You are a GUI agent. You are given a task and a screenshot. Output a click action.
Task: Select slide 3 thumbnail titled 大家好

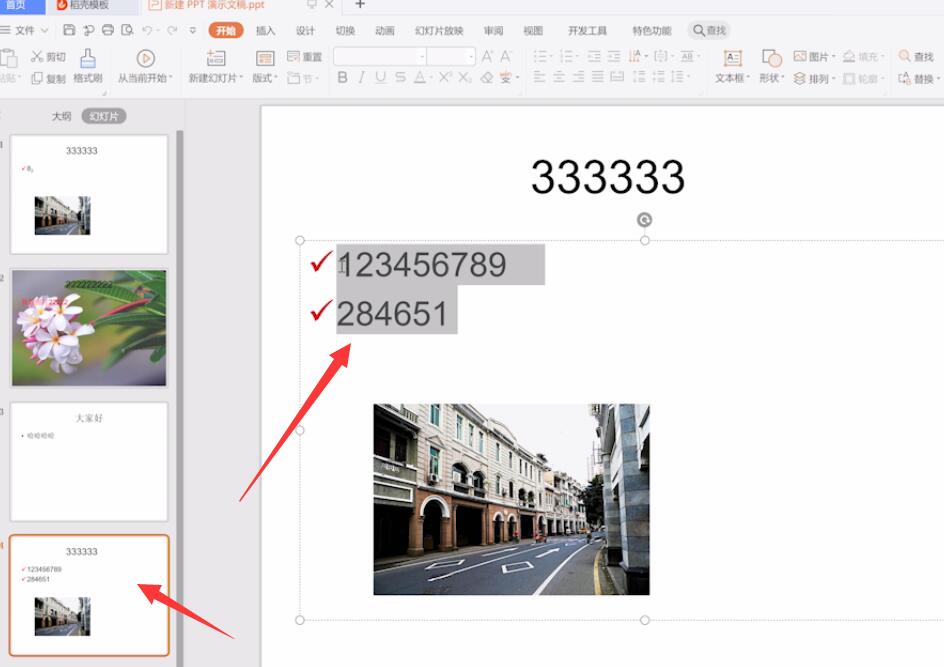tap(89, 462)
